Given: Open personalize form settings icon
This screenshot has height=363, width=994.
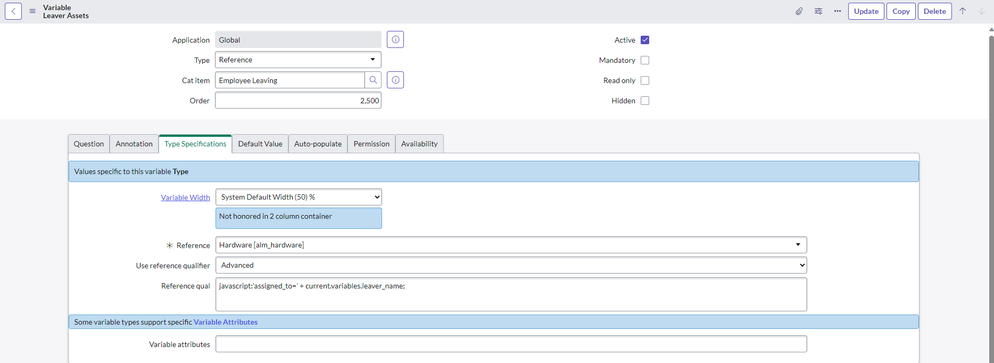Looking at the screenshot, I should (818, 11).
